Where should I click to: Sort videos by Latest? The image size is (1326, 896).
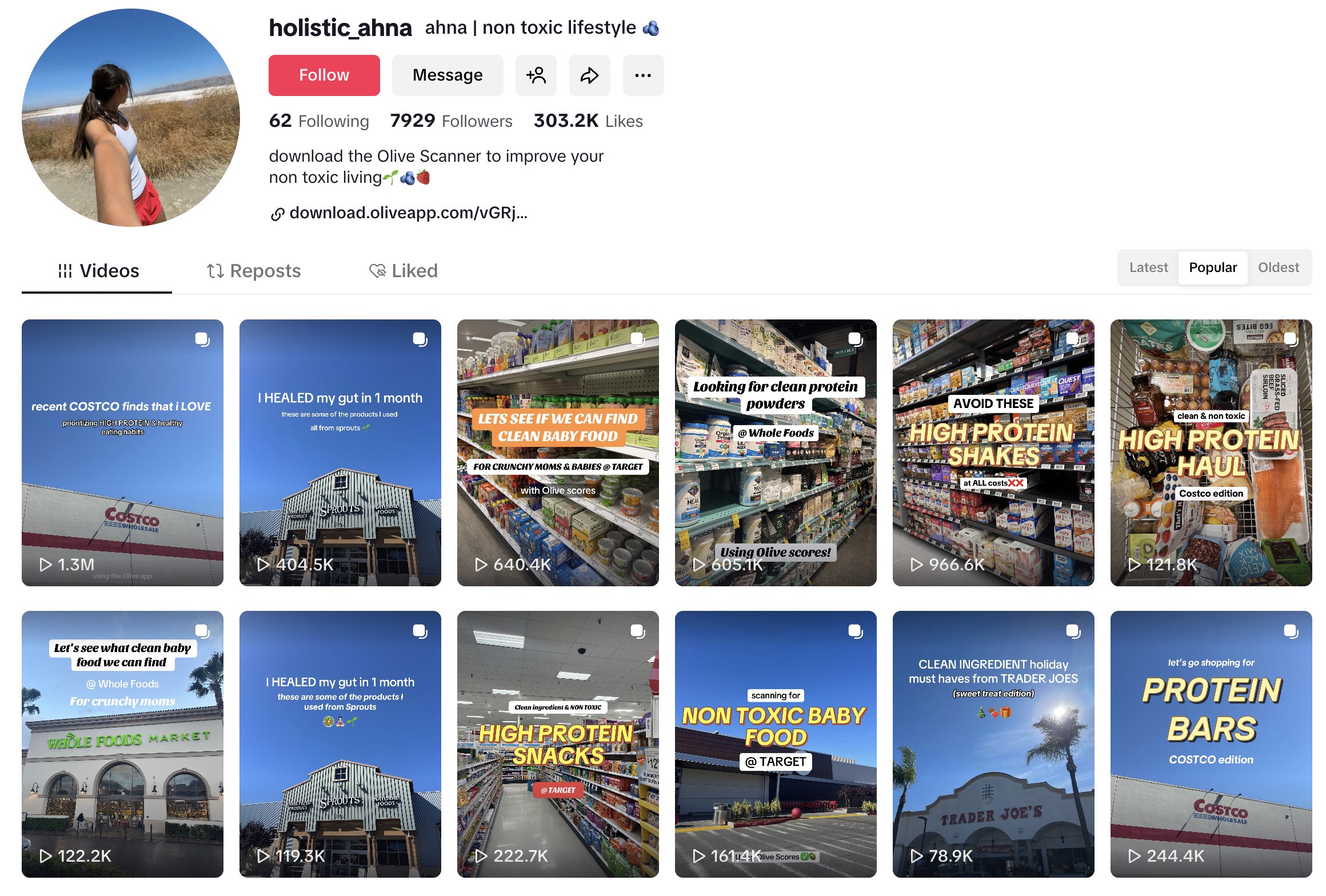pos(1148,267)
